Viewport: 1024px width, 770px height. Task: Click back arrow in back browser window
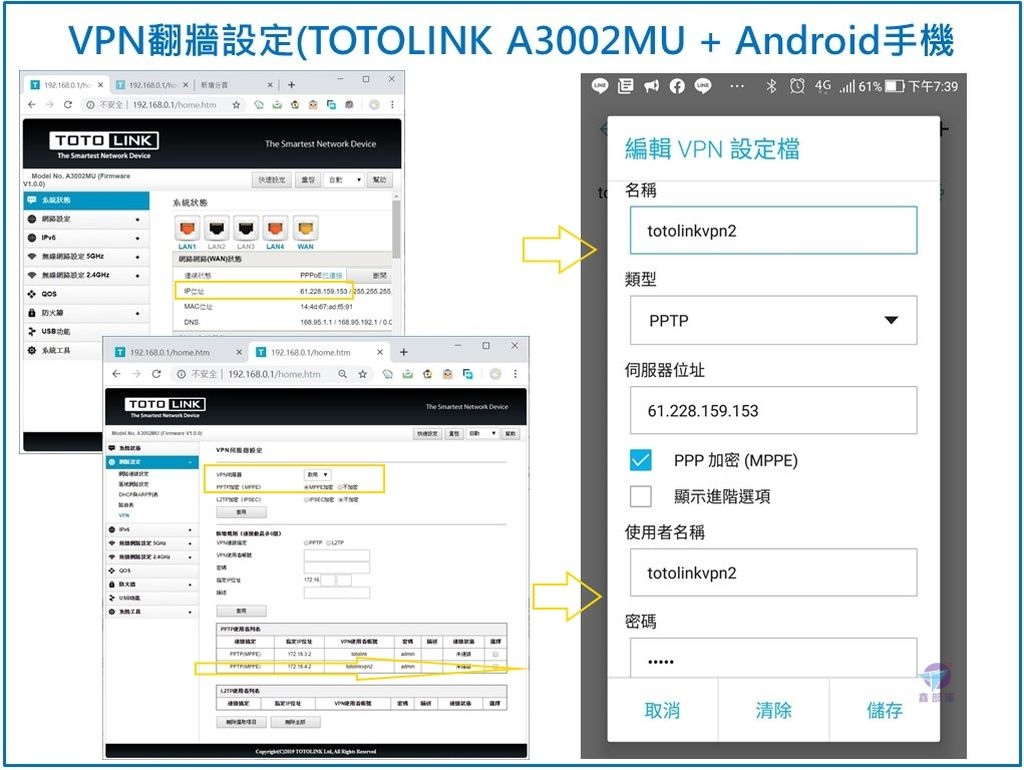(x=32, y=104)
